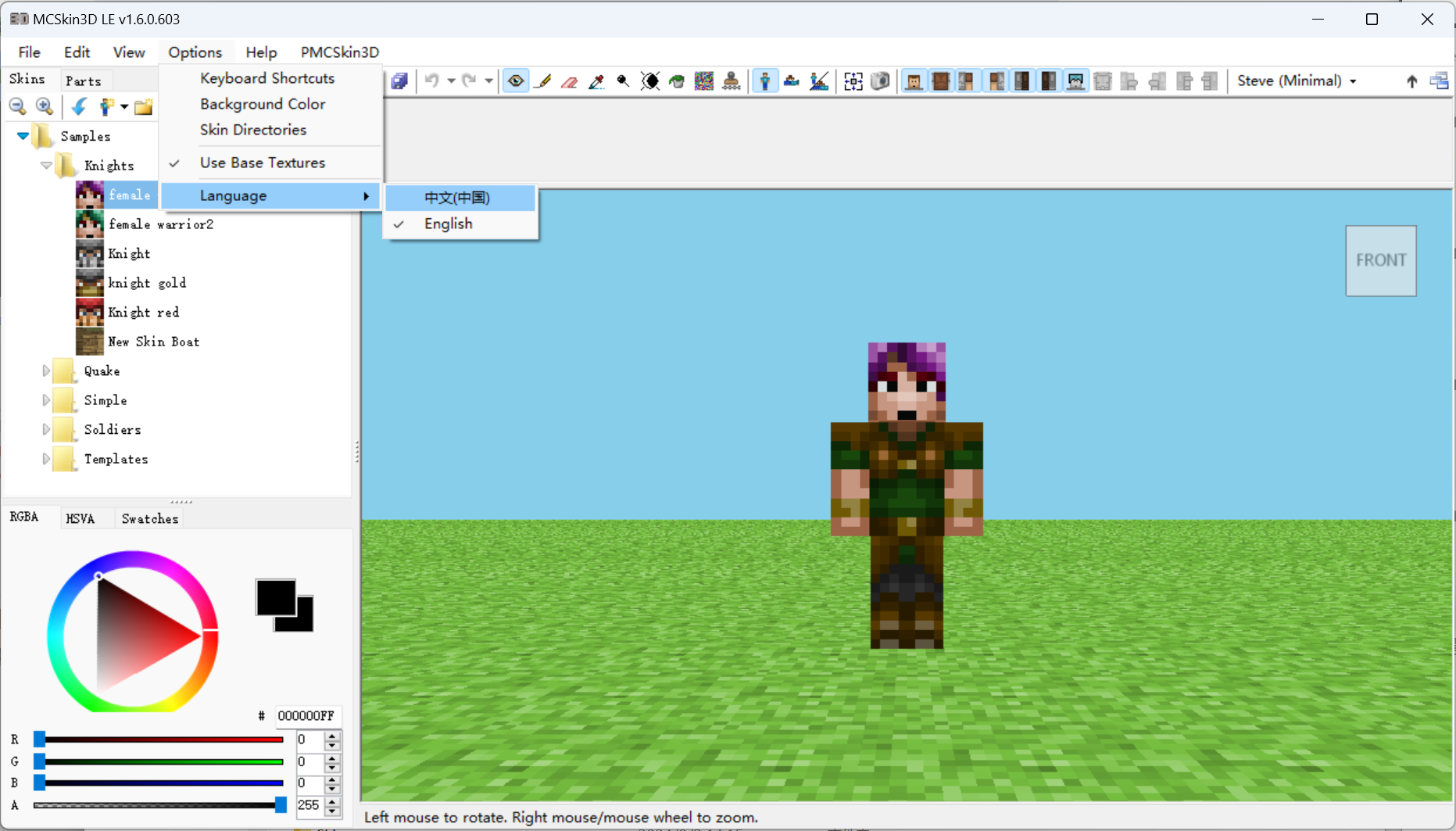Select the Noise tool
Viewport: 1456px width, 831px height.
click(x=704, y=81)
